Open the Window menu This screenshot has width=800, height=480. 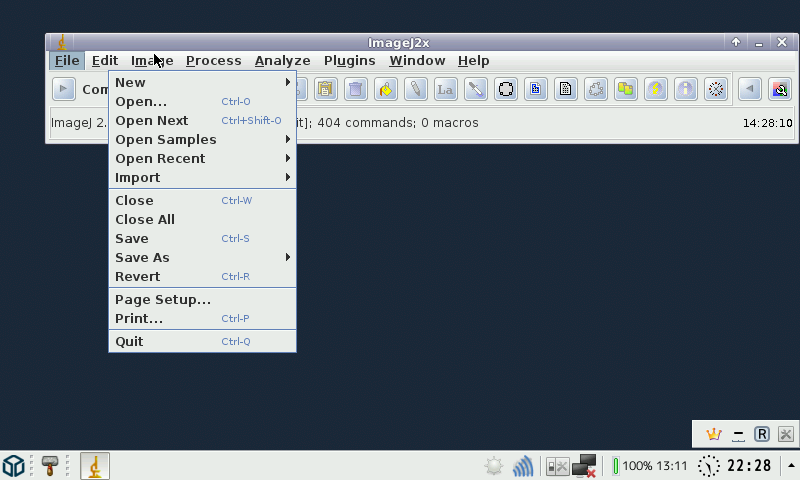click(417, 61)
